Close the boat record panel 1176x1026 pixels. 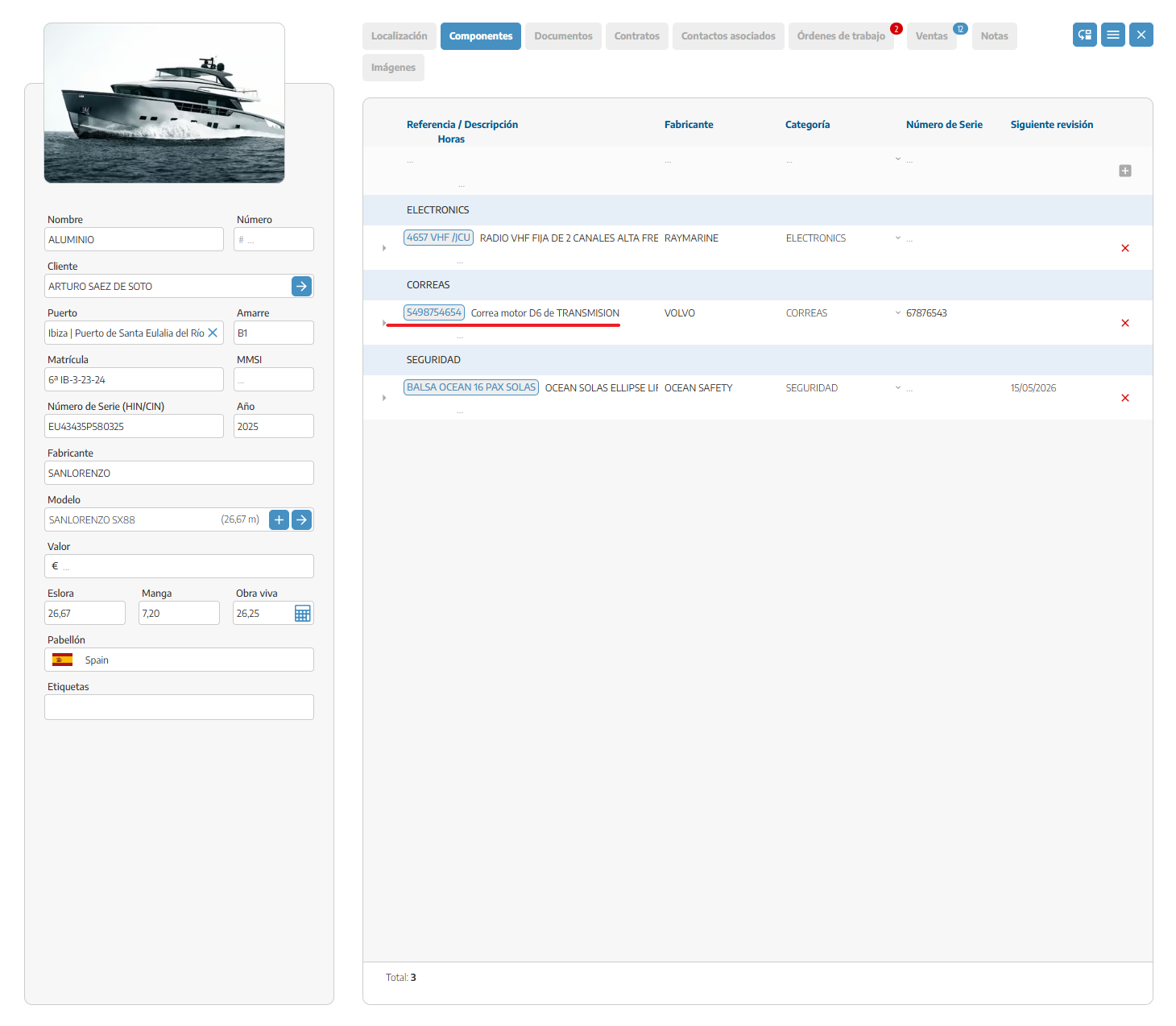point(1141,35)
